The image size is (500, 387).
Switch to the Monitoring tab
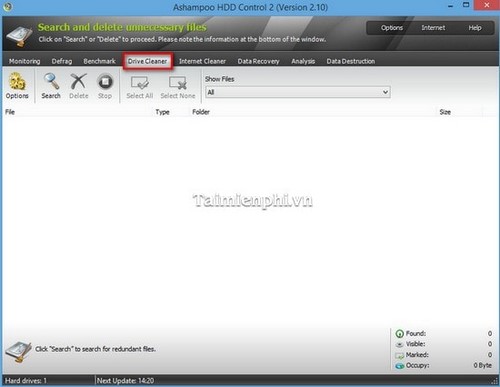24,61
